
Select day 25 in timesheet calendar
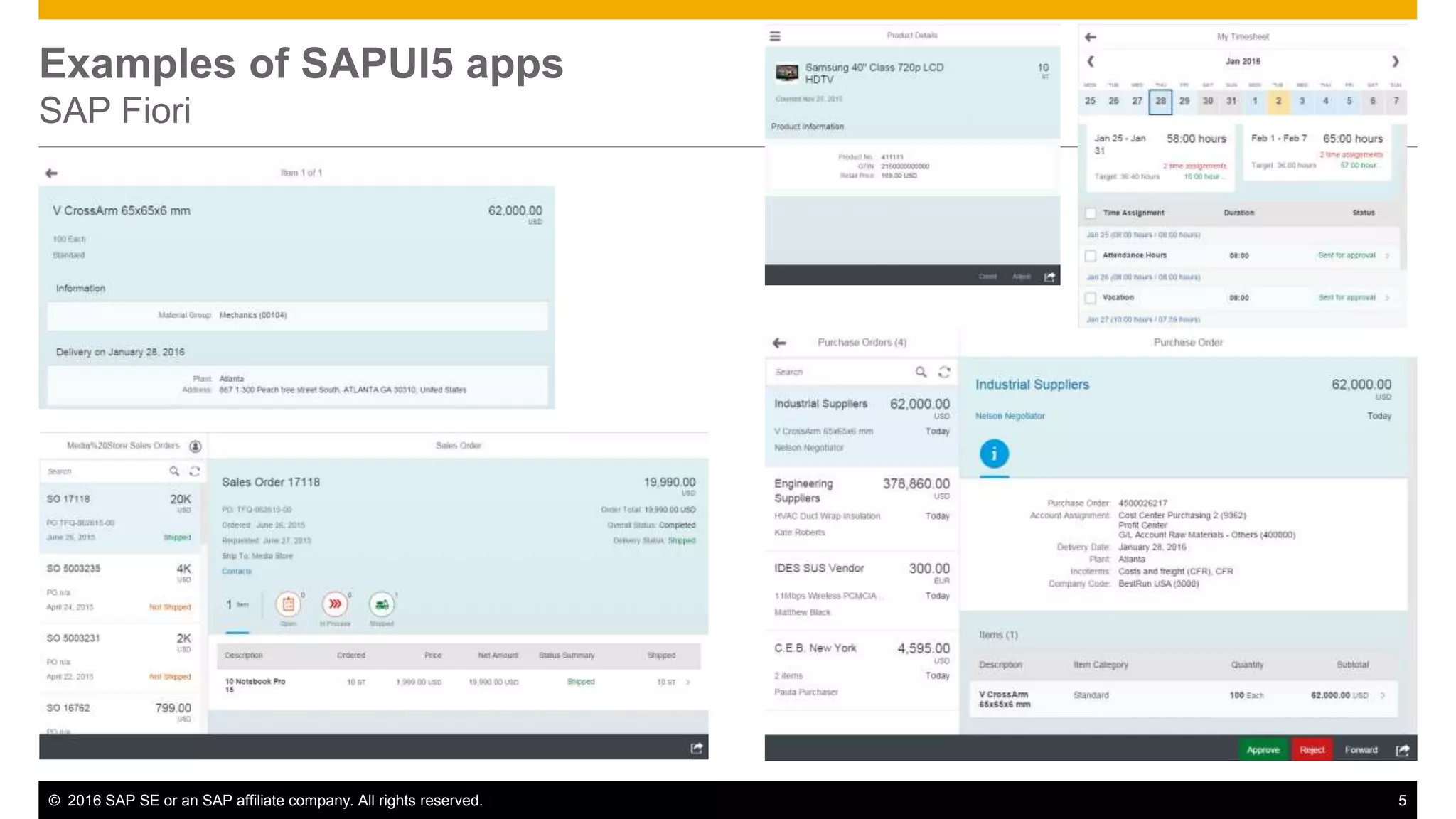[1090, 101]
